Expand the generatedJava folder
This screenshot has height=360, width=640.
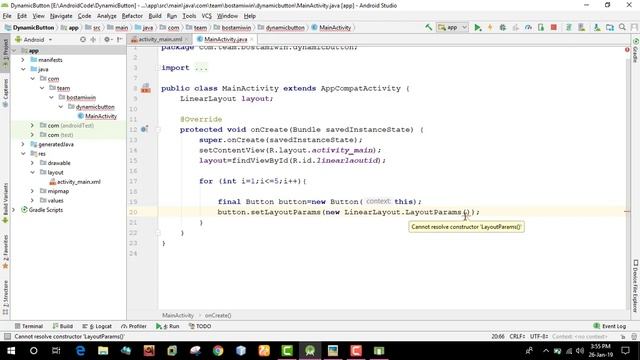tap(23, 144)
